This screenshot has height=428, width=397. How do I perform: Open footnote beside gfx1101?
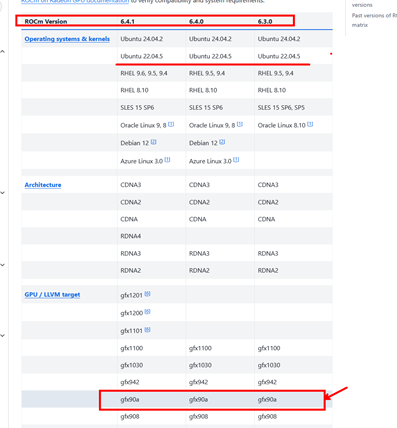tap(148, 330)
